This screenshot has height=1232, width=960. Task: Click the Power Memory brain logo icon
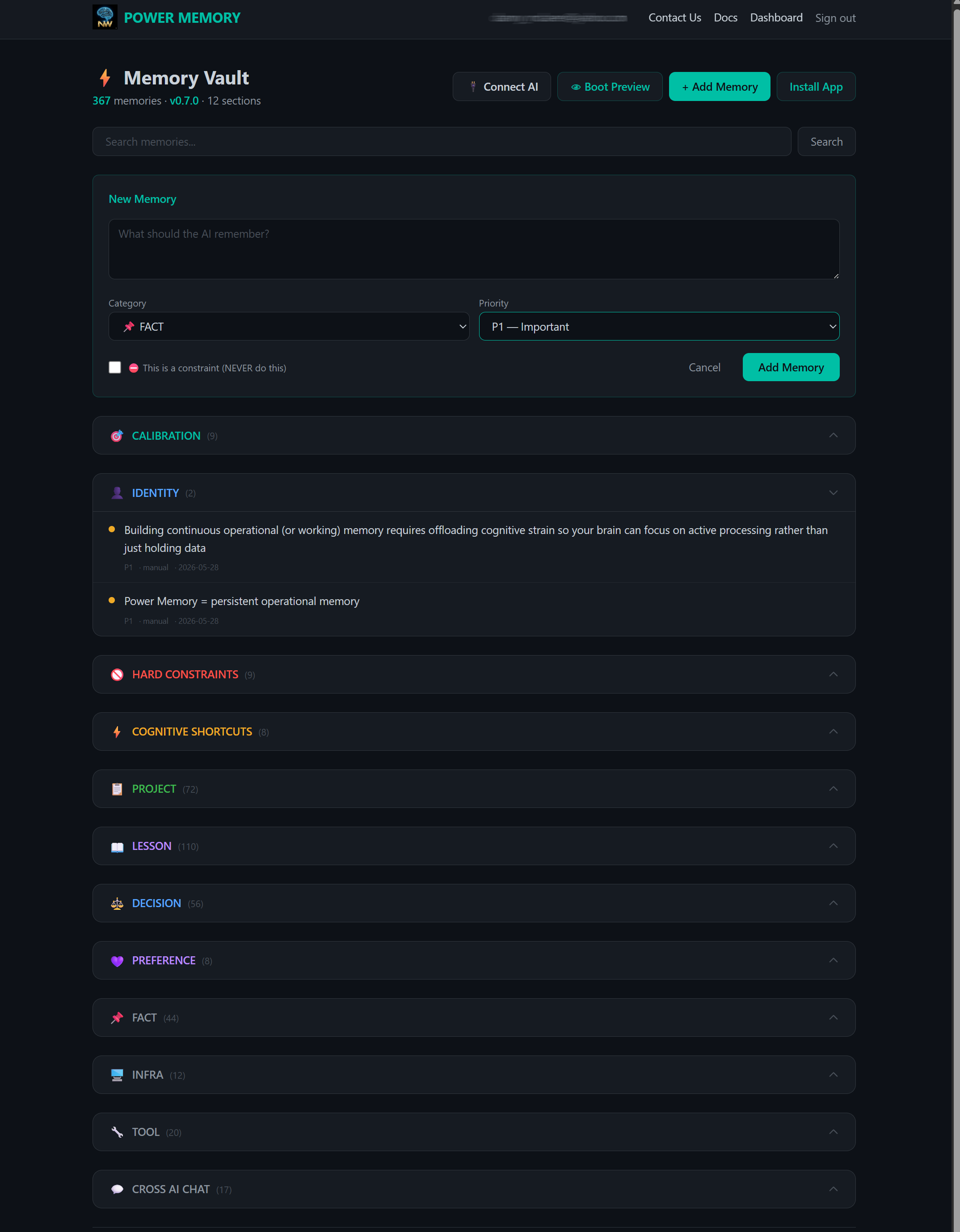click(x=105, y=17)
